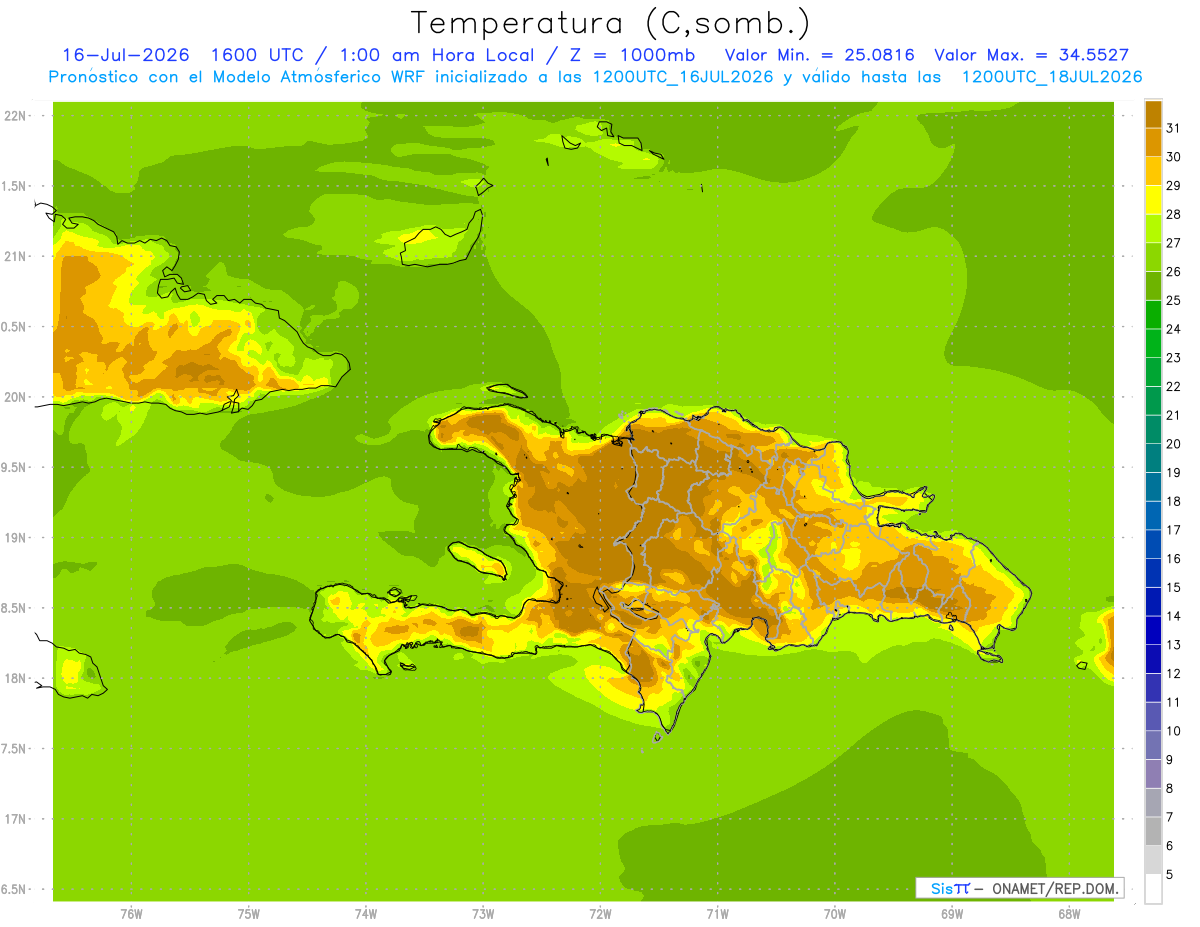1200x927 pixels.
Task: Click the colorbar label "25"
Action: pos(1174,300)
